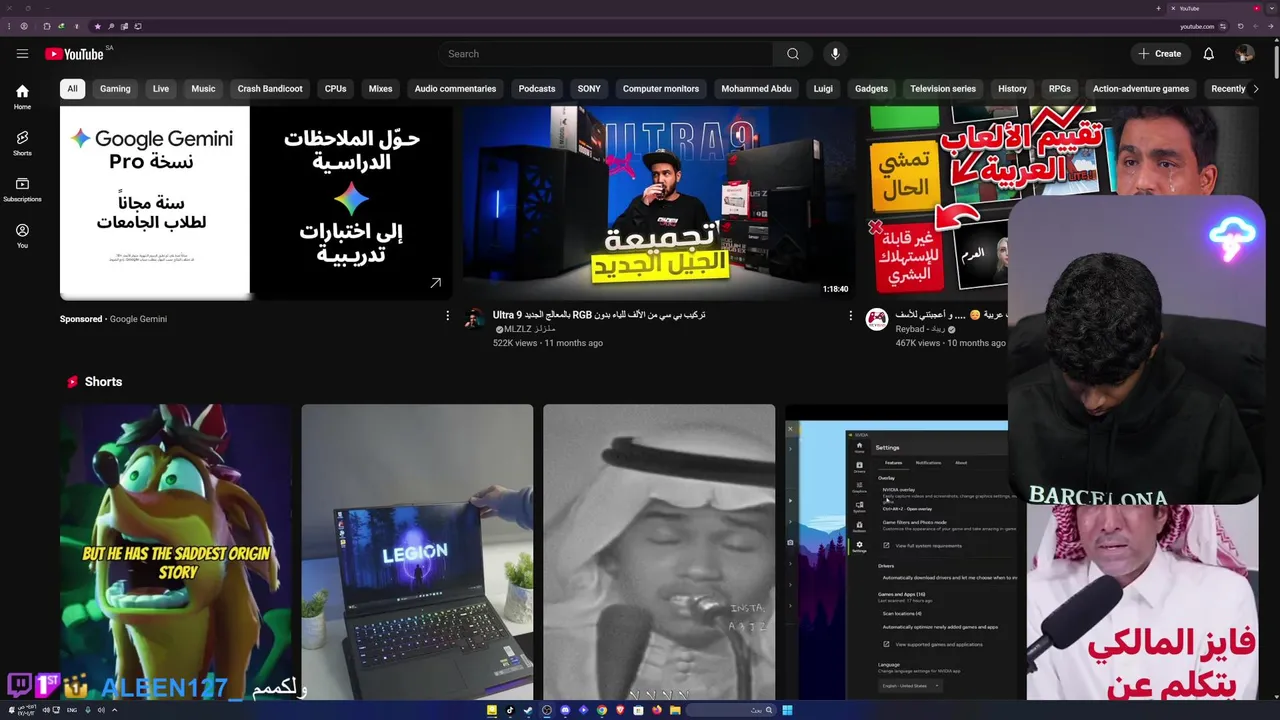Open Steam from the taskbar
The image size is (1280, 720).
tap(527, 710)
